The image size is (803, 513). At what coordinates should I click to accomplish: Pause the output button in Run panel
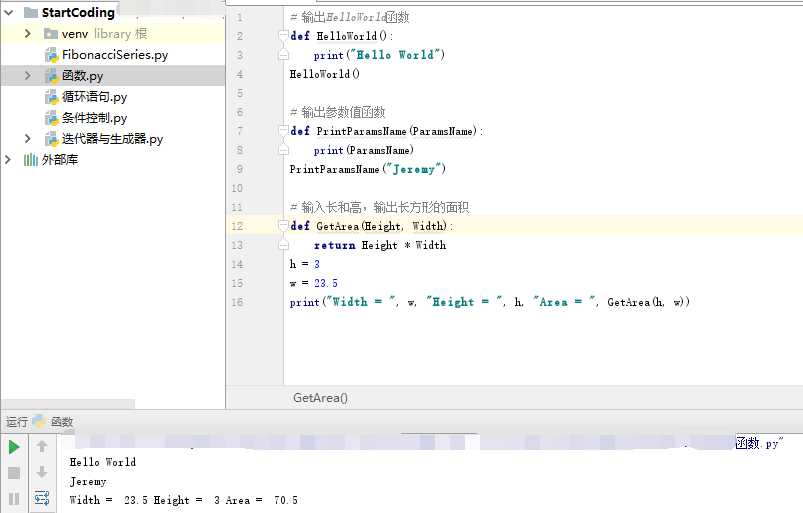[14, 499]
